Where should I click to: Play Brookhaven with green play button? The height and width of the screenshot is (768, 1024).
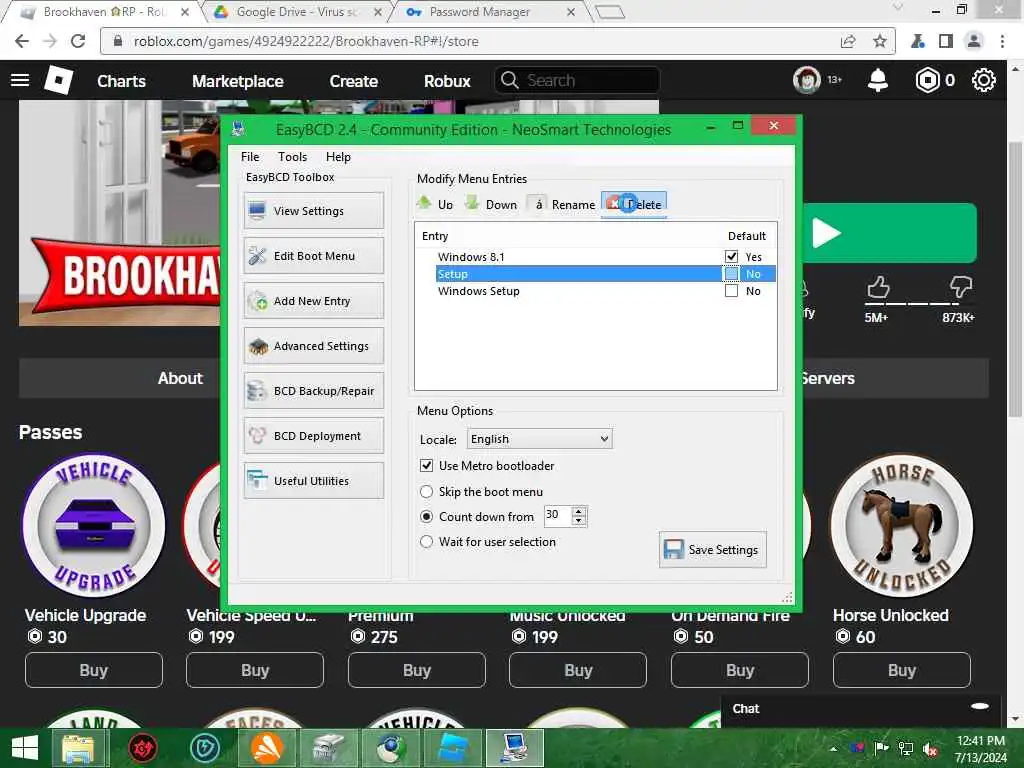(x=889, y=233)
